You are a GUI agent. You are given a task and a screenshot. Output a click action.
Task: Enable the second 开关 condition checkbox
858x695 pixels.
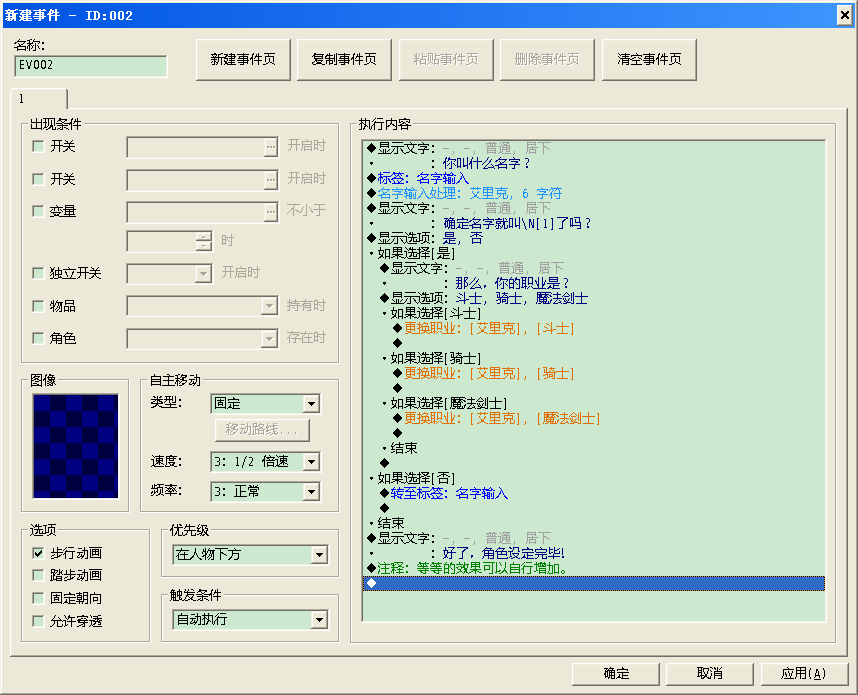coord(38,179)
